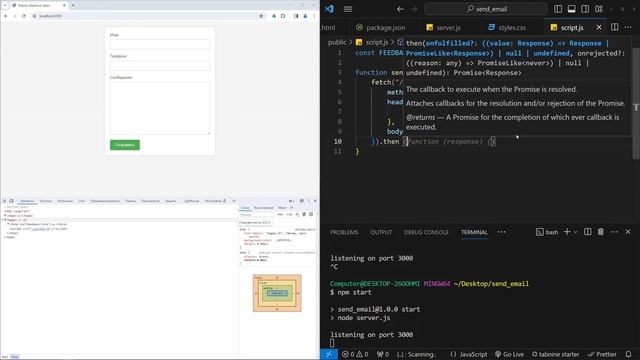Toggle DevTools device toolbar icon
Viewport: 640px width, 360px height.
(11, 201)
